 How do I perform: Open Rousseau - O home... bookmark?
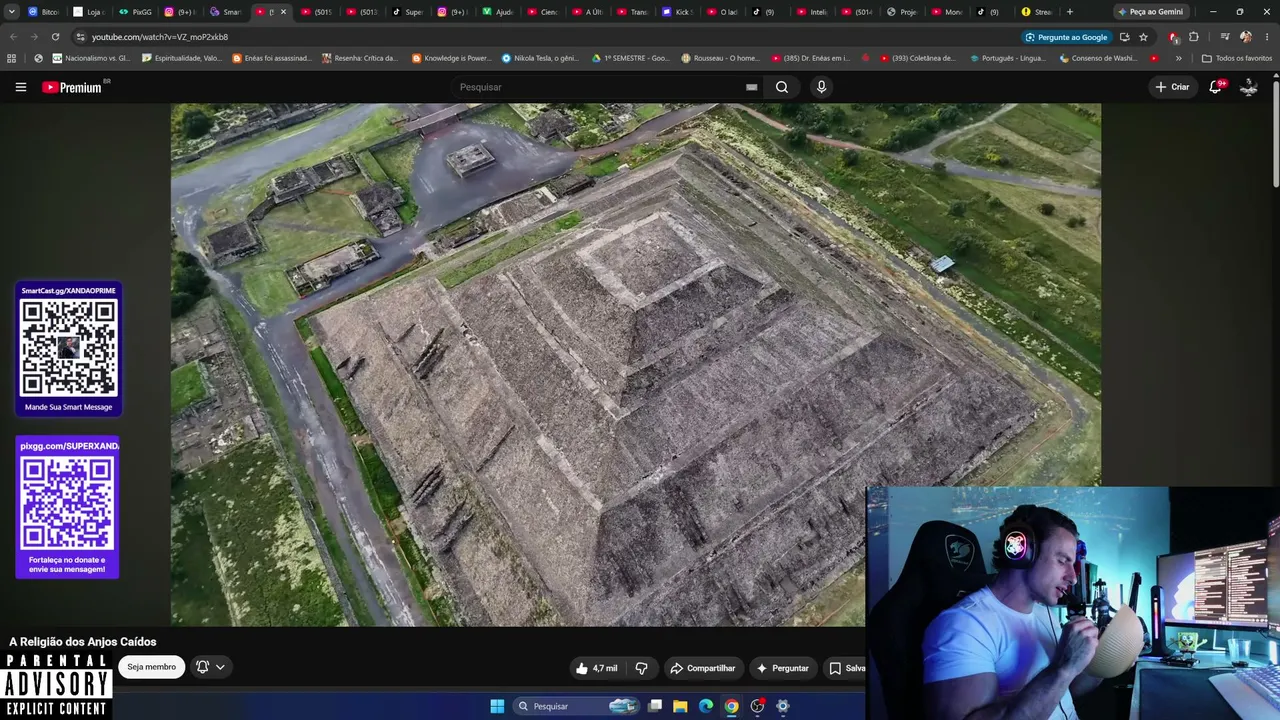(x=720, y=58)
